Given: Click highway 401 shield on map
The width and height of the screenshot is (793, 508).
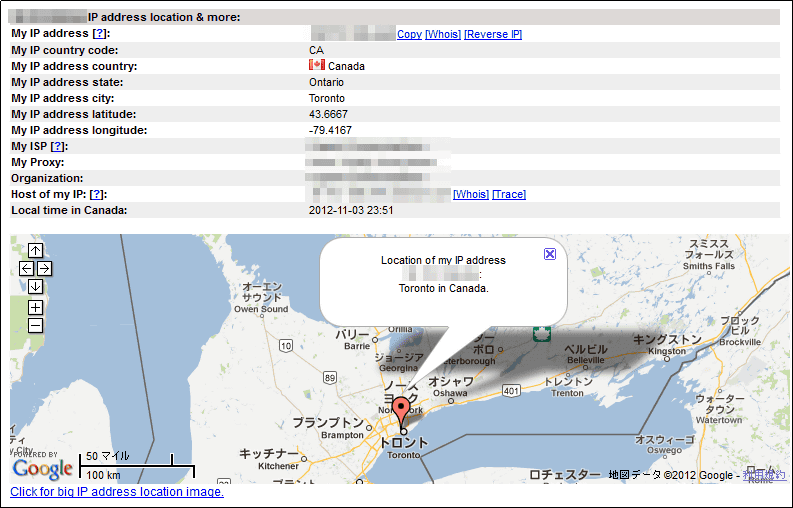Looking at the screenshot, I should pyautogui.click(x=511, y=390).
